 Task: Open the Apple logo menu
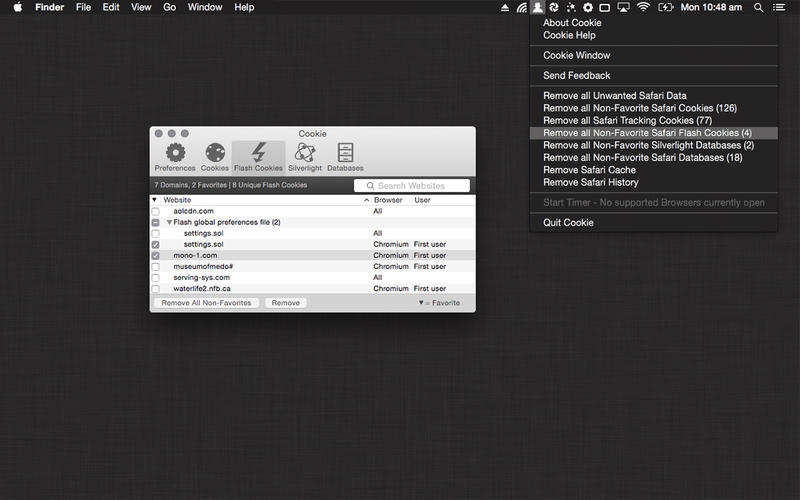pyautogui.click(x=18, y=7)
